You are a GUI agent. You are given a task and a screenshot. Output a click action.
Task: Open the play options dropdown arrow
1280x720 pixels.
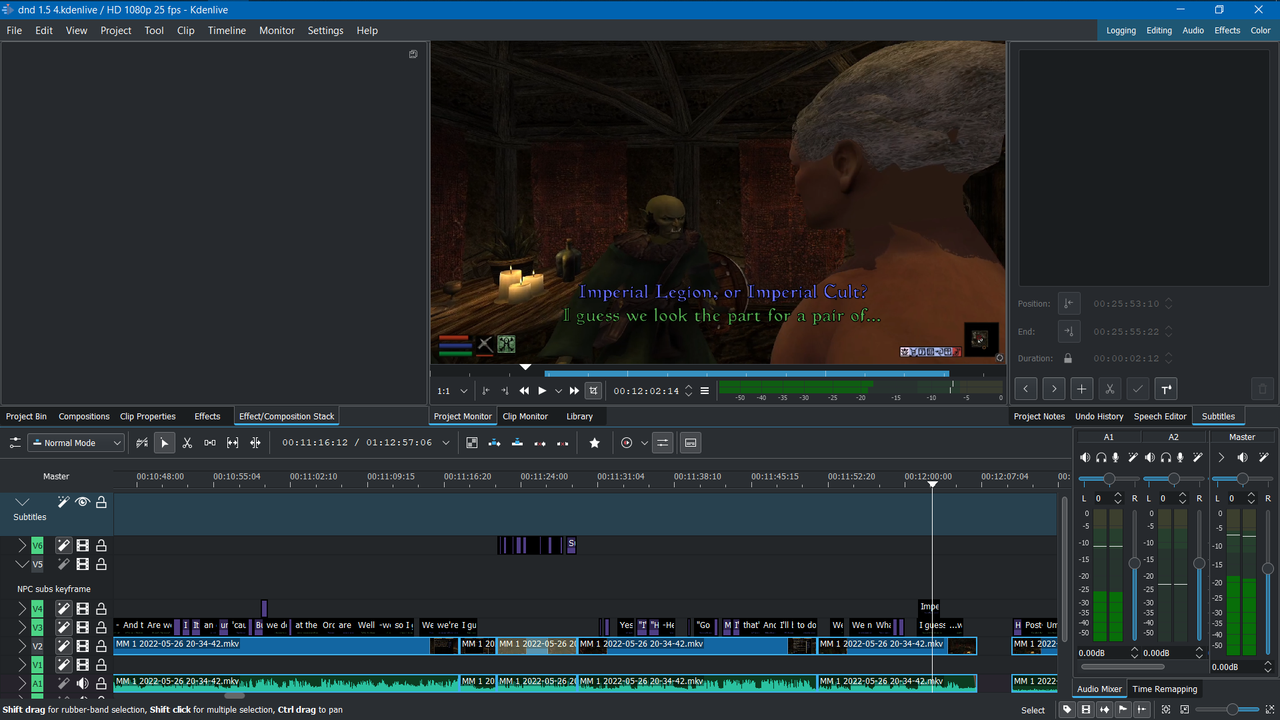pyautogui.click(x=558, y=391)
